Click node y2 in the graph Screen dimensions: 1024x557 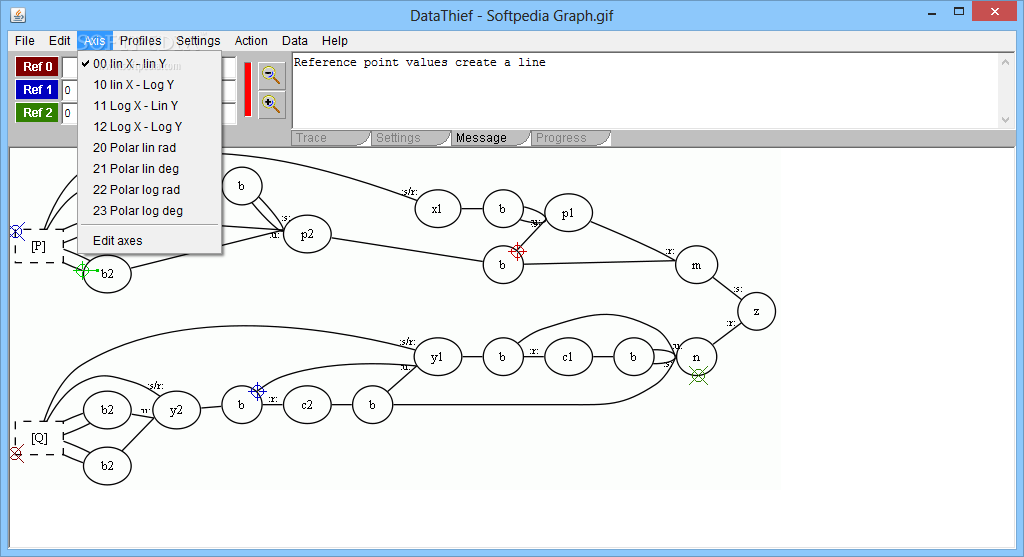click(x=176, y=410)
